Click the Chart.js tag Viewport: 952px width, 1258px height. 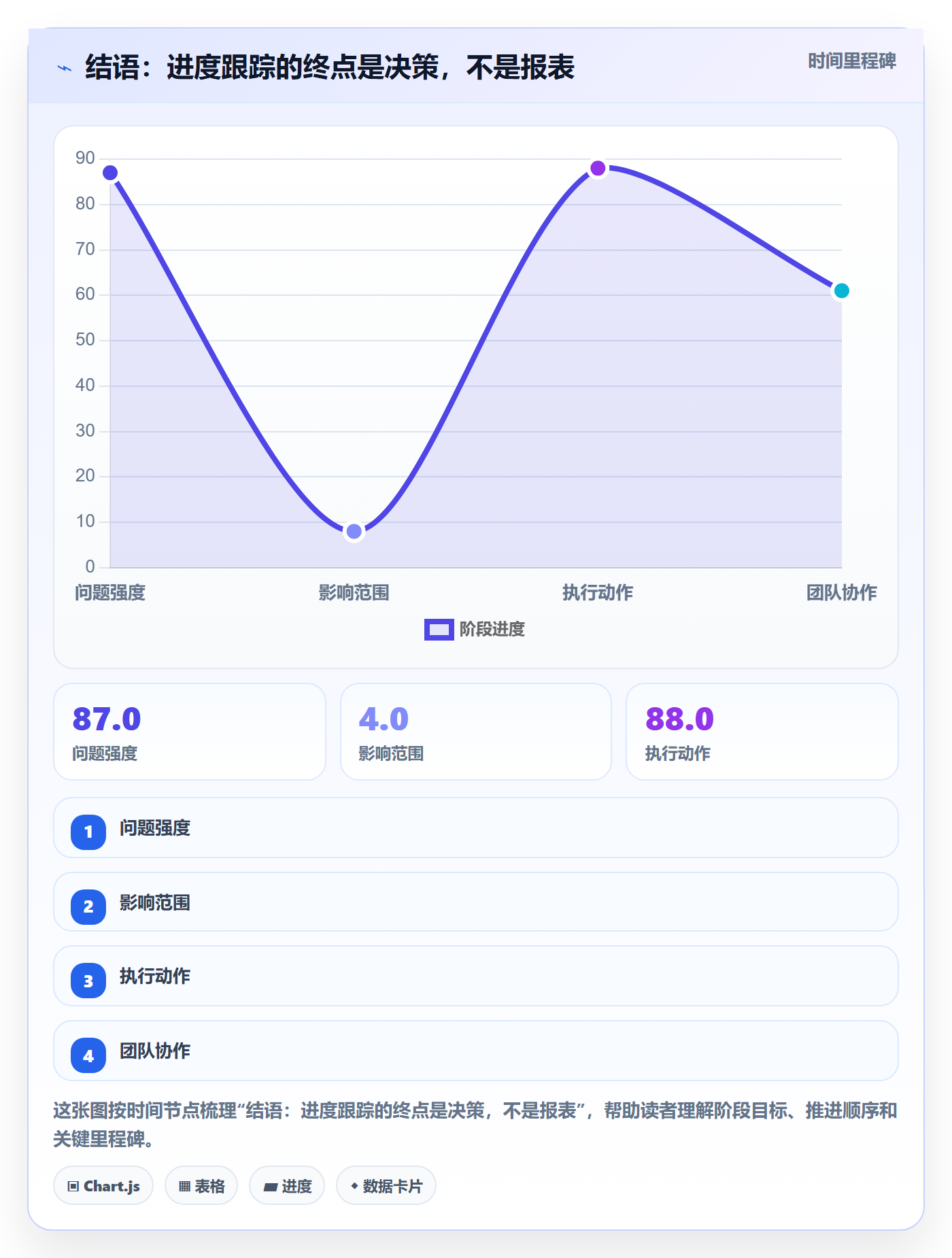coord(103,1186)
